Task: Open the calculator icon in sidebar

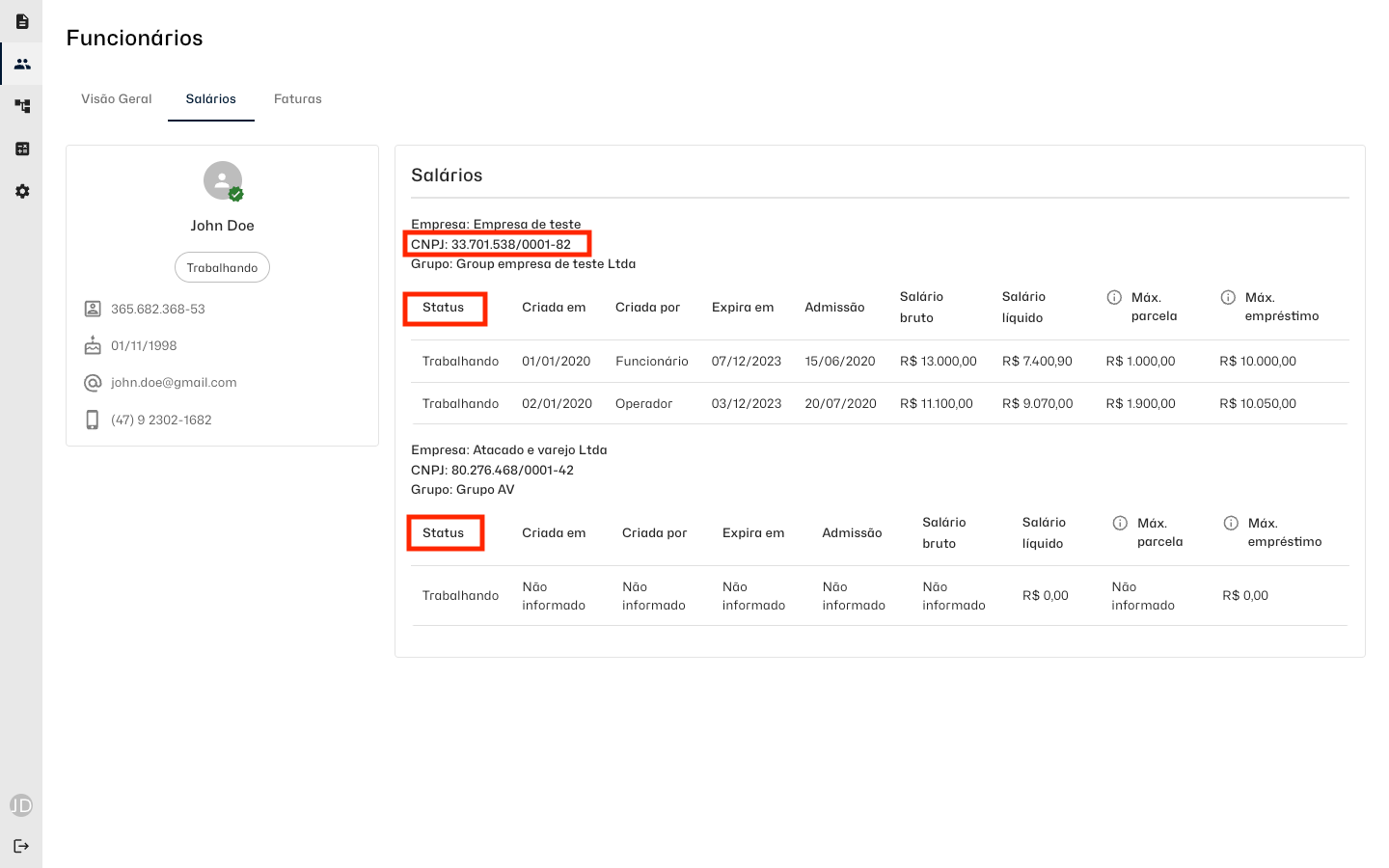Action: [x=21, y=149]
